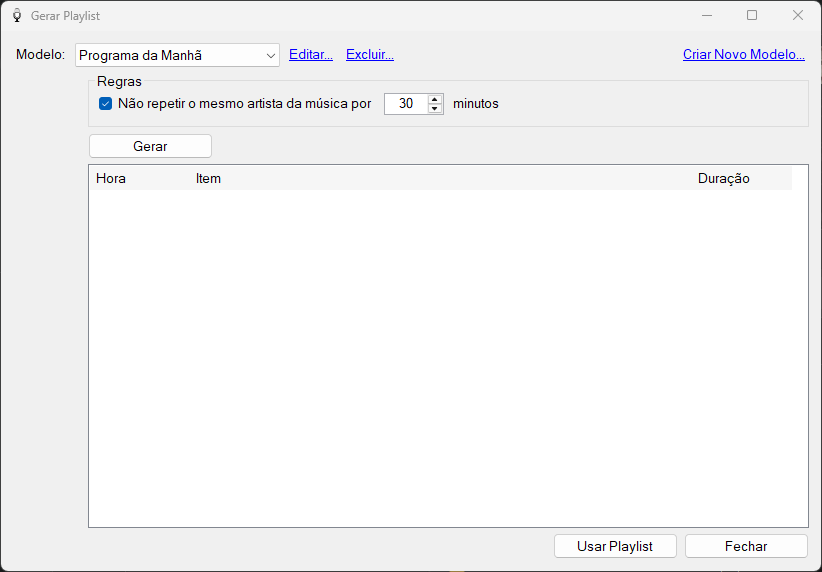The image size is (822, 572).
Task: Click the microphone app icon in title bar
Action: [17, 15]
